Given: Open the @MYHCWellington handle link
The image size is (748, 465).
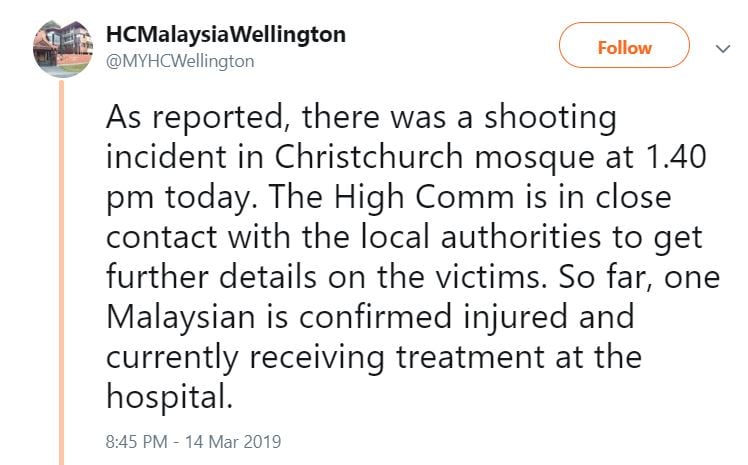Looking at the screenshot, I should pyautogui.click(x=180, y=62).
